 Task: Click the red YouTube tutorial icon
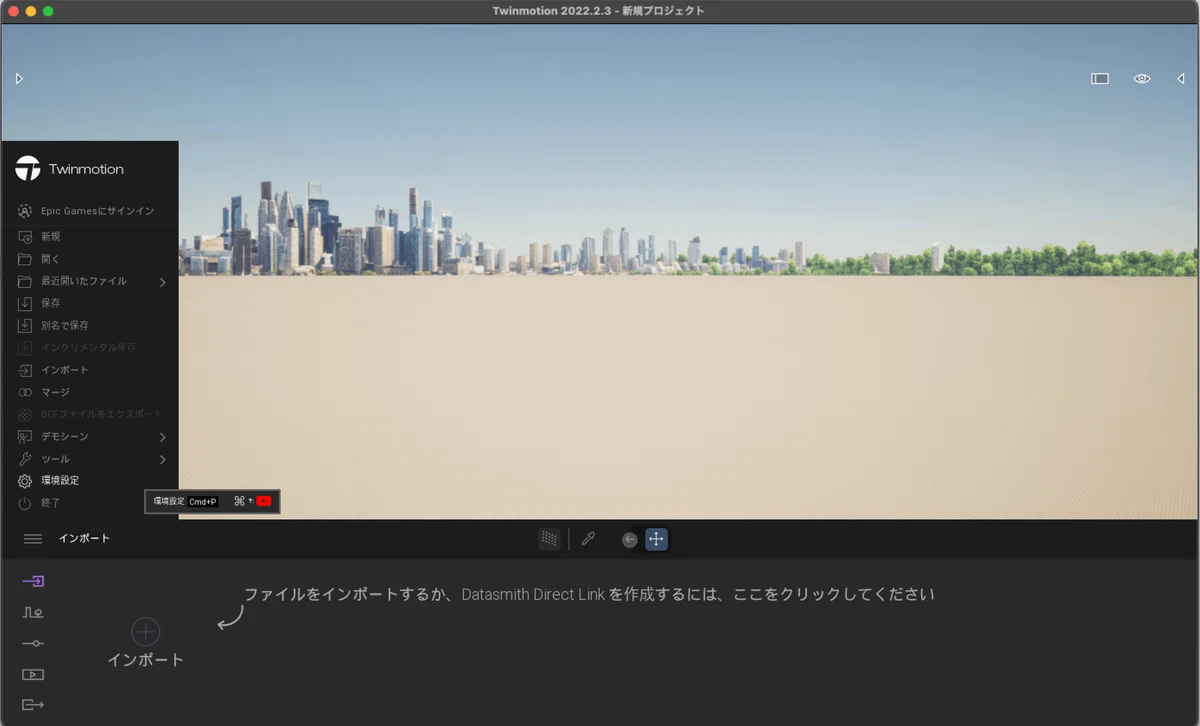(264, 501)
